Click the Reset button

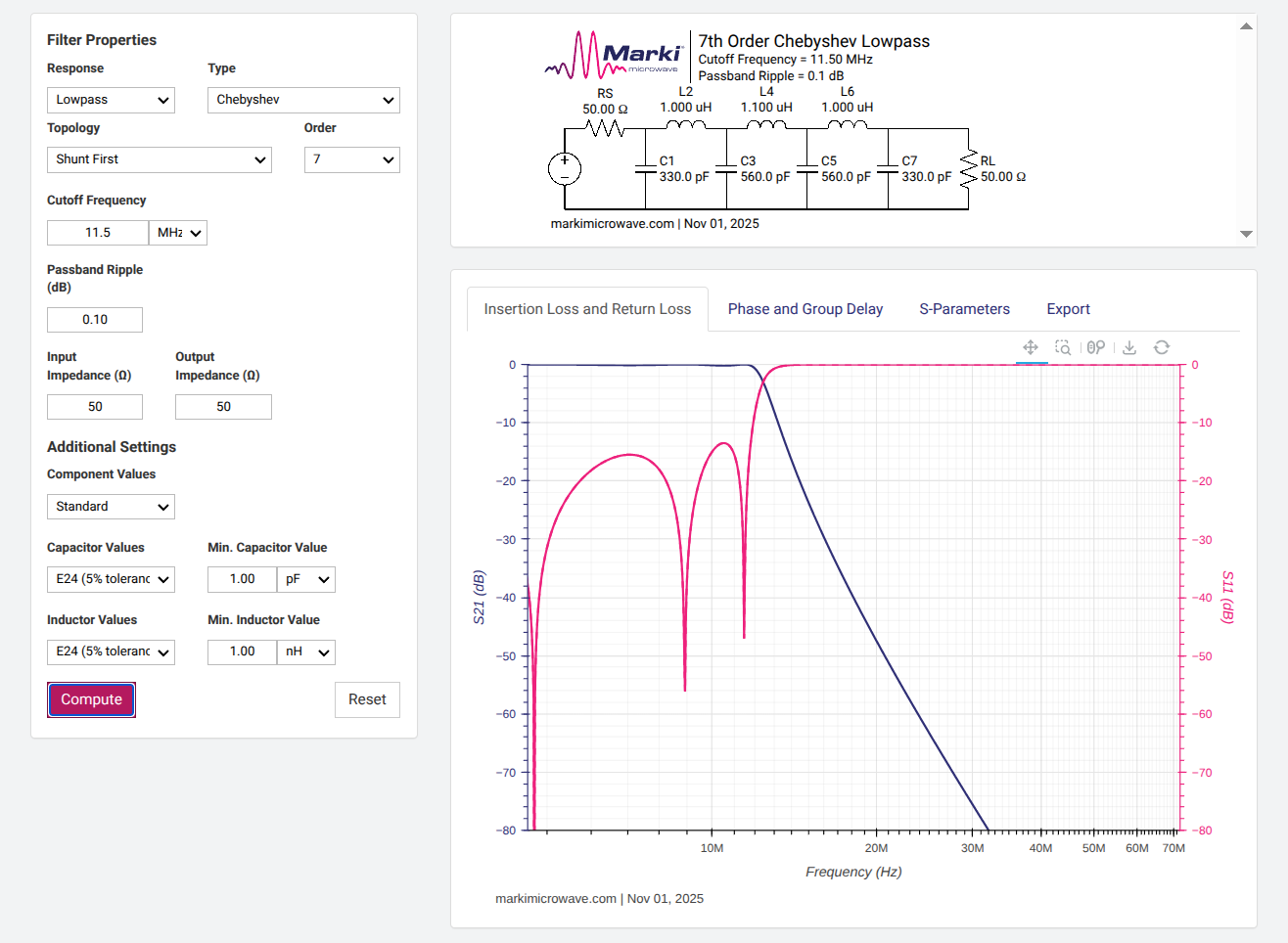(367, 699)
